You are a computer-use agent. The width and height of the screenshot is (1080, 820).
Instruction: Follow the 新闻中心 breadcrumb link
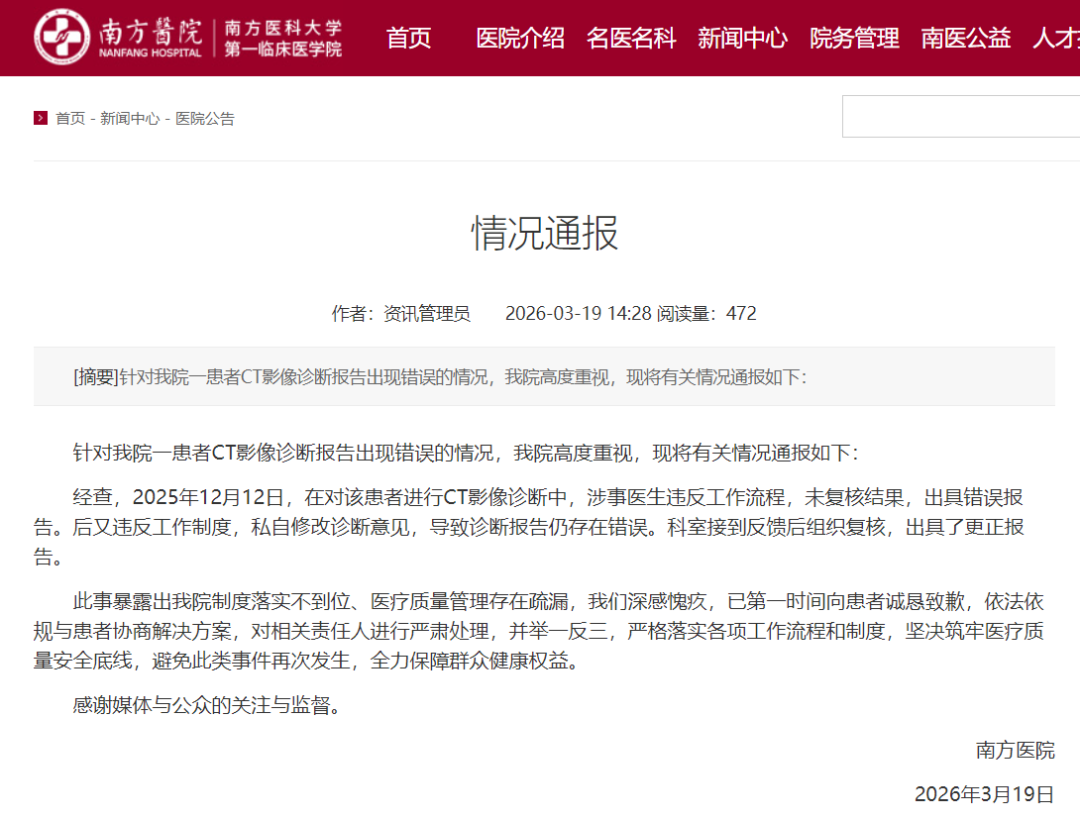pyautogui.click(x=129, y=119)
